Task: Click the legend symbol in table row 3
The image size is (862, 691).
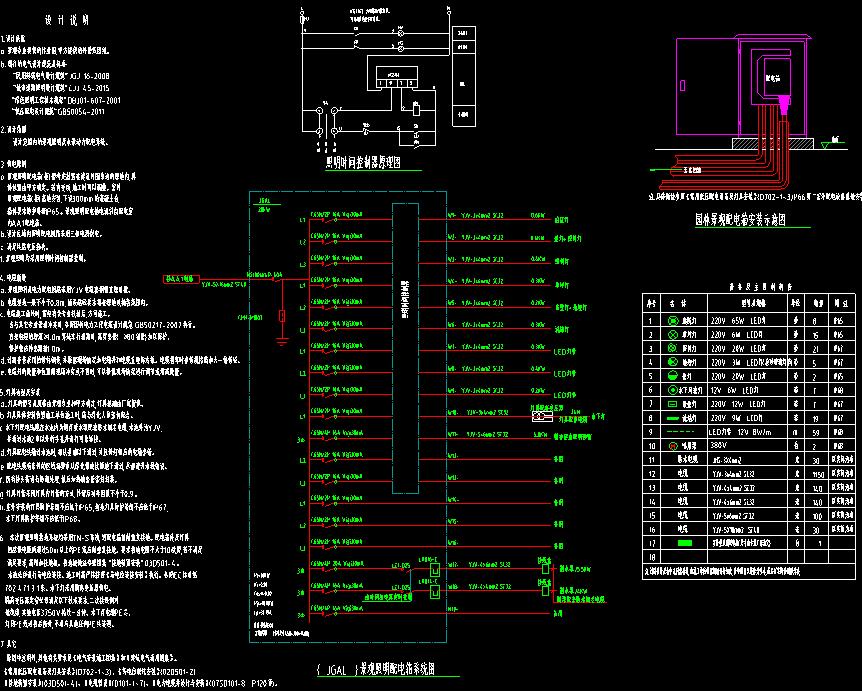Action: (673, 348)
